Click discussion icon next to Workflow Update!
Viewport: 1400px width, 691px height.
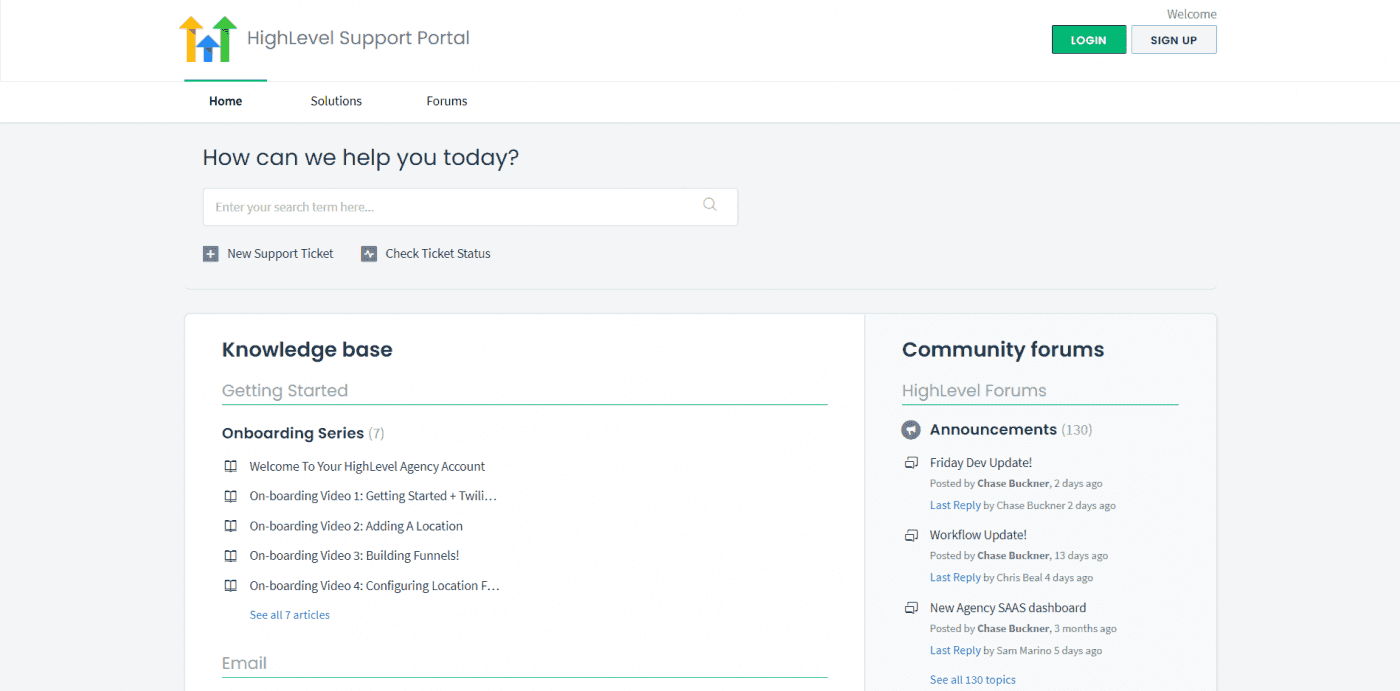tap(911, 535)
